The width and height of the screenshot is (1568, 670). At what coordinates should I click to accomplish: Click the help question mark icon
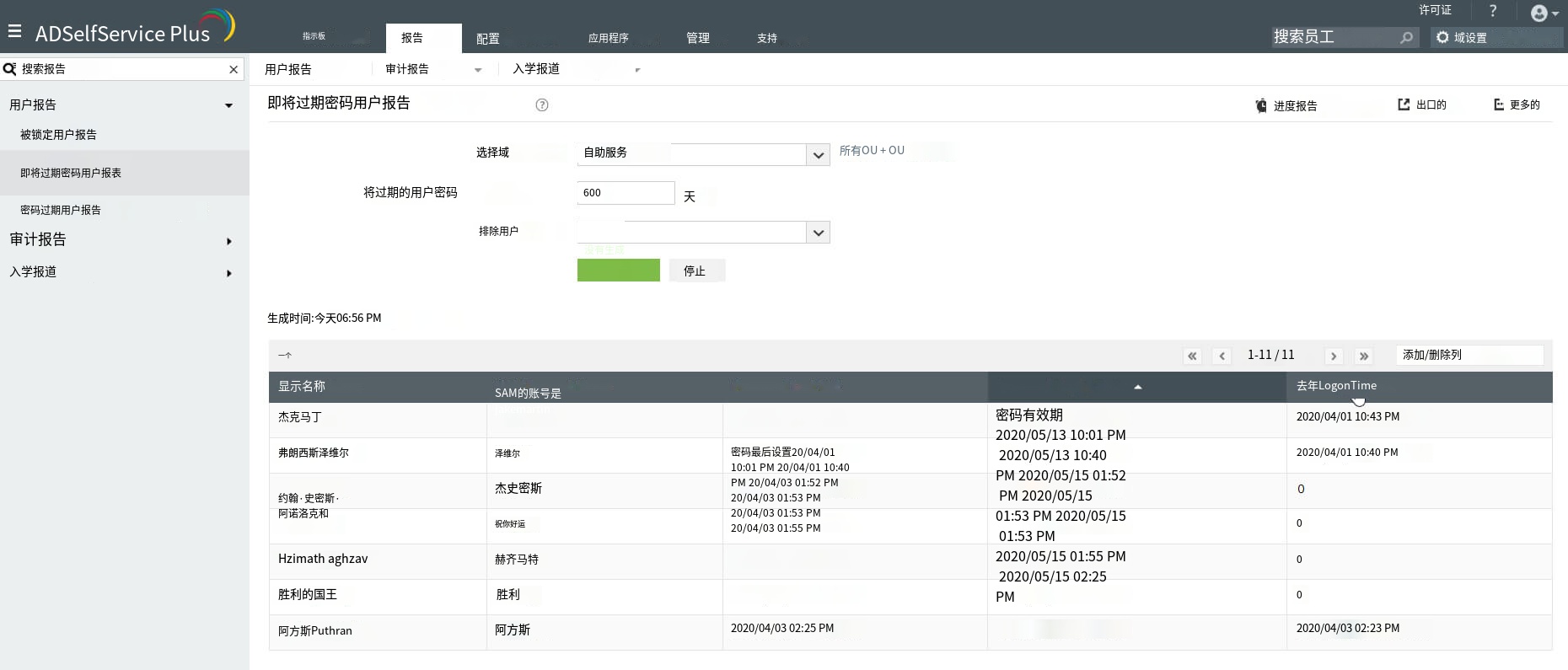pos(1493,11)
